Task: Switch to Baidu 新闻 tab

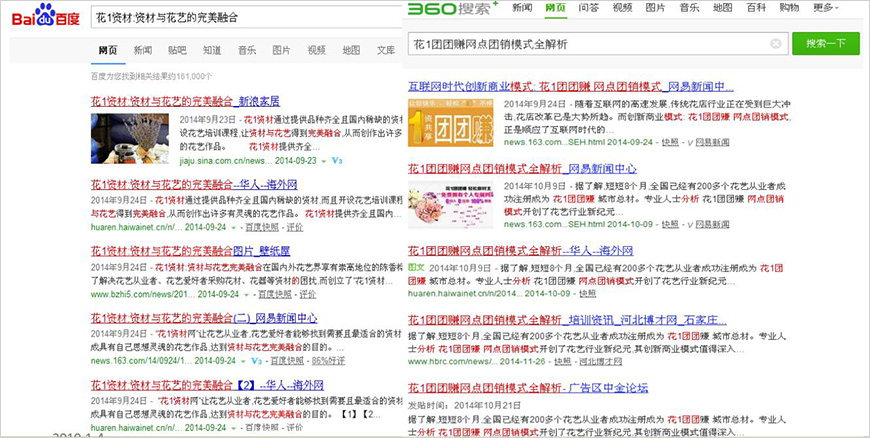Action: pos(143,50)
